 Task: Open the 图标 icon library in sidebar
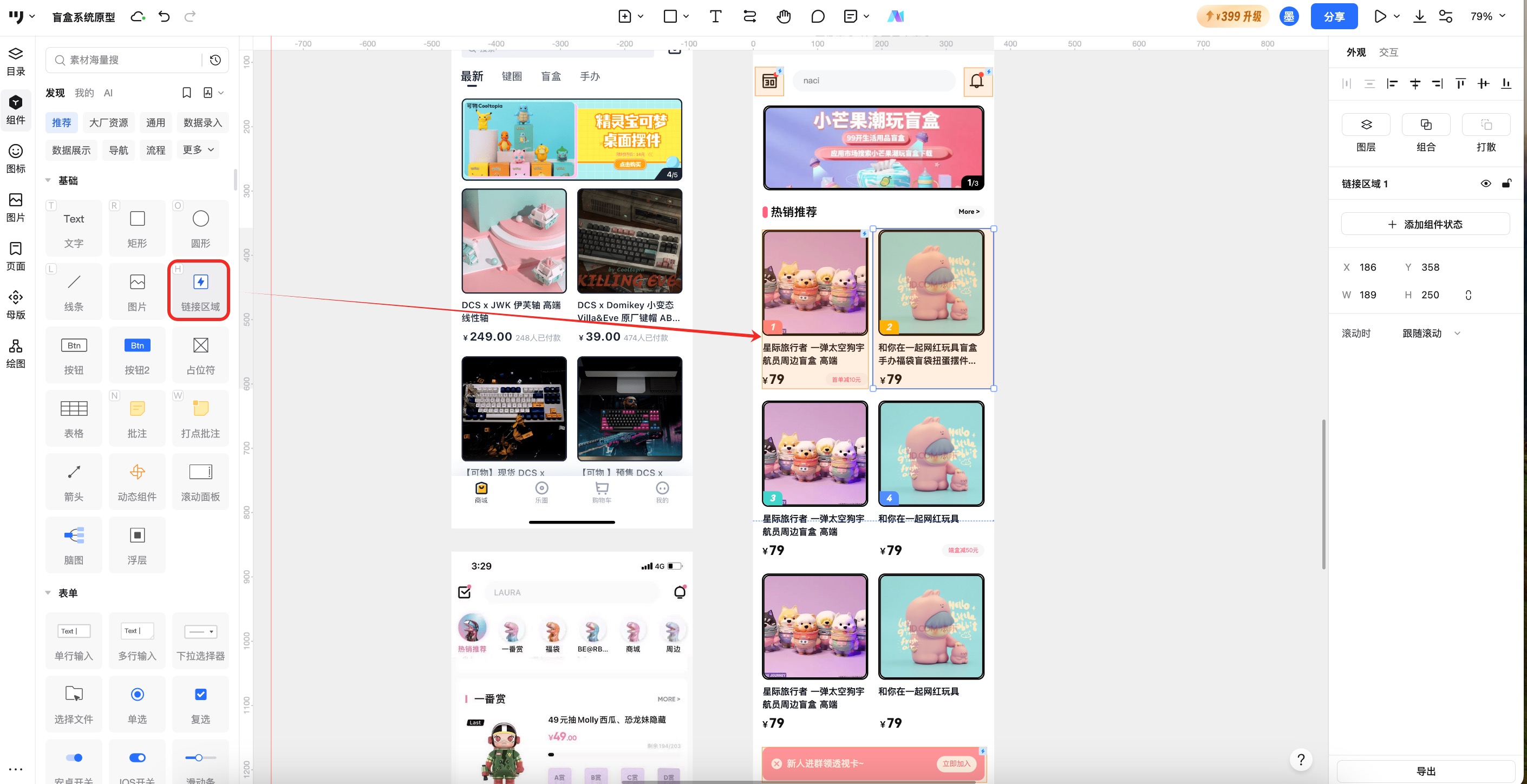[16, 159]
